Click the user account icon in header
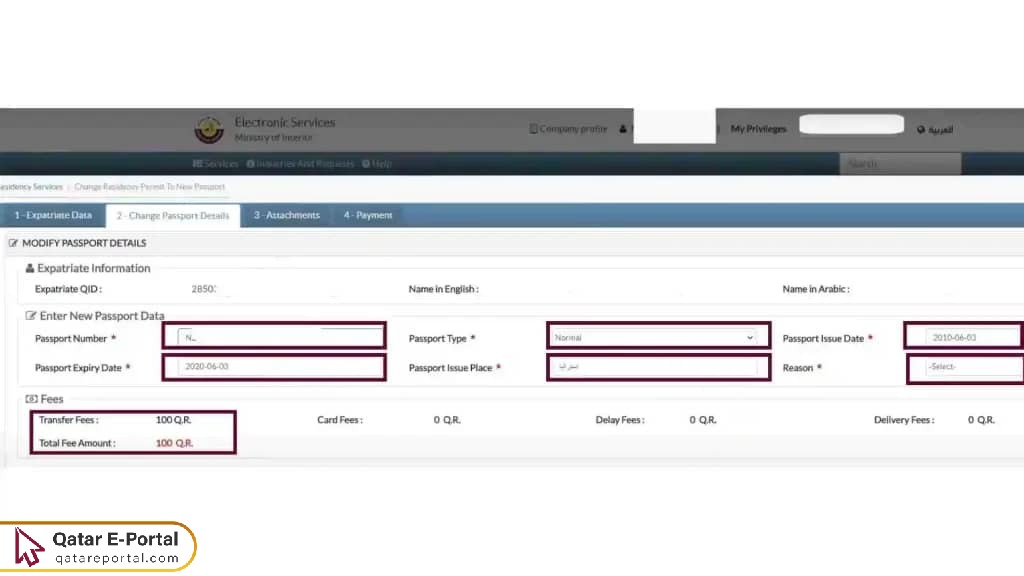1024x576 pixels. (x=623, y=129)
